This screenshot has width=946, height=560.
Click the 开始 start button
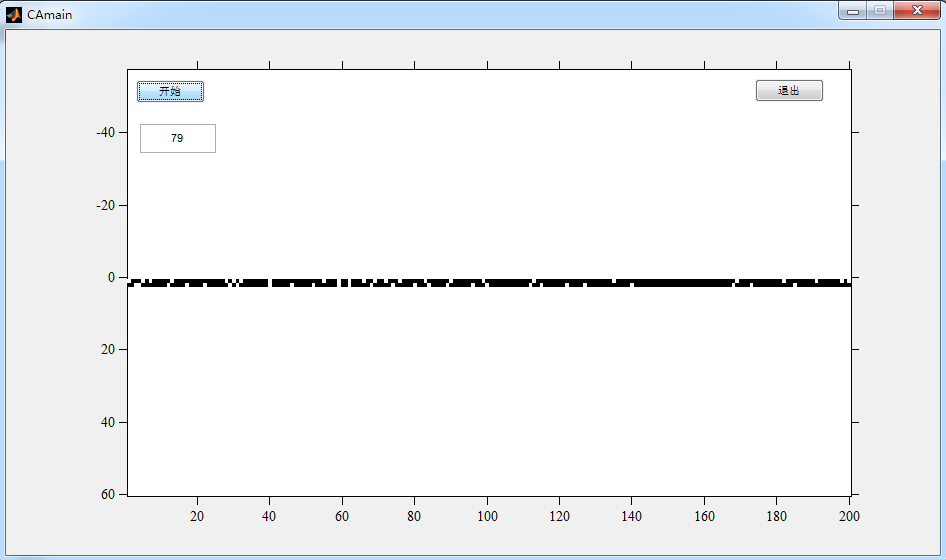(170, 92)
